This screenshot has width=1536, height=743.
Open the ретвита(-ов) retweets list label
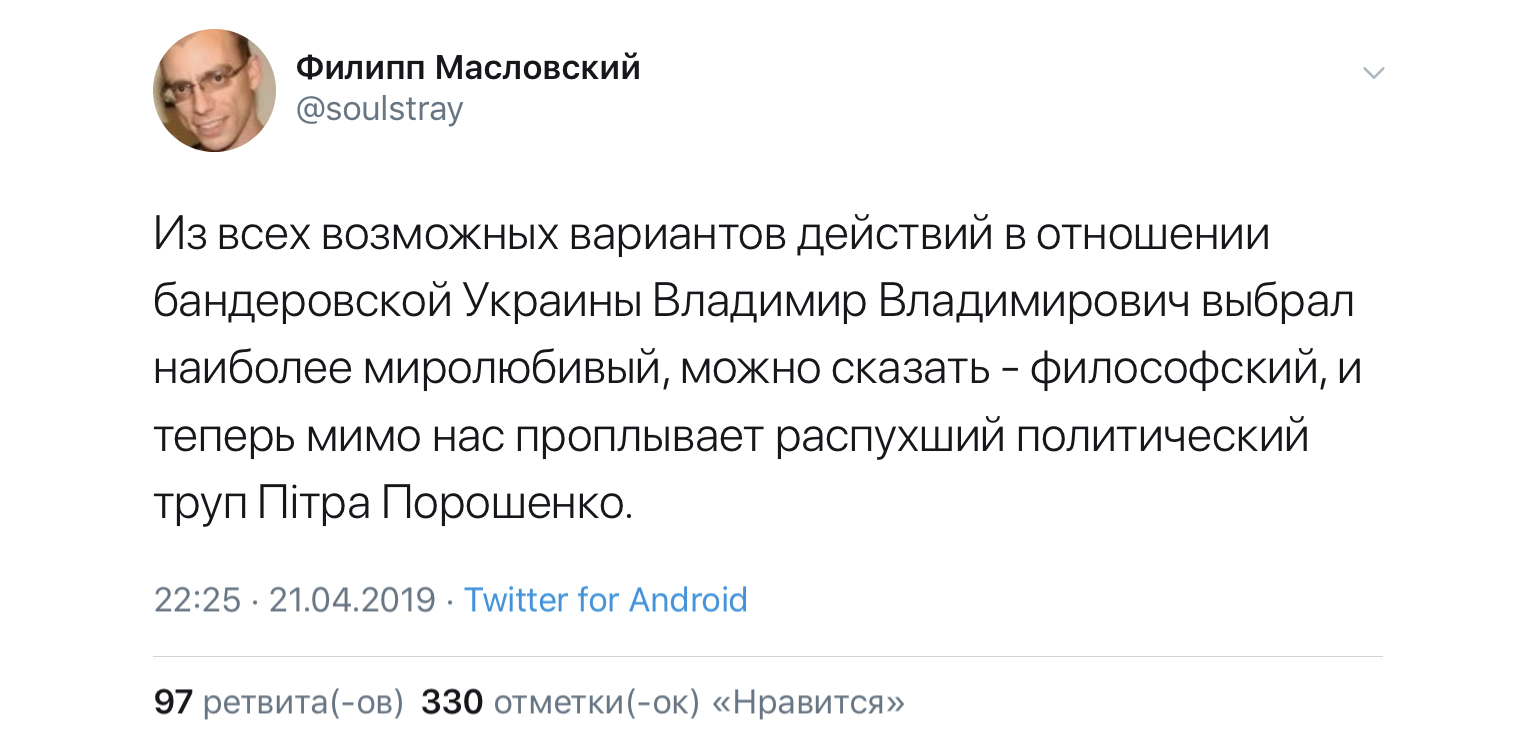(x=303, y=702)
